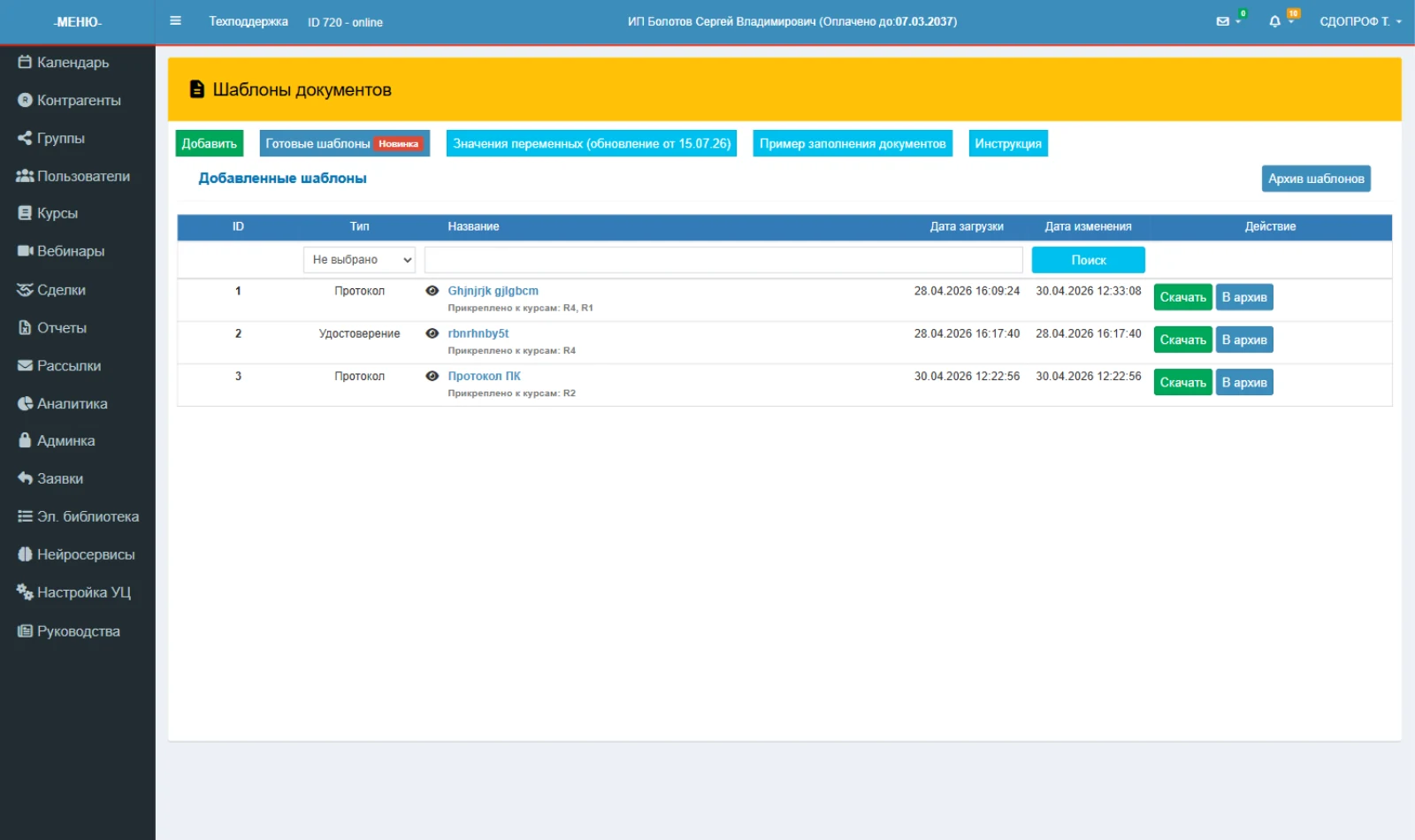The image size is (1415, 840).
Task: Open the Архив шаблонов button
Action: 1316,179
